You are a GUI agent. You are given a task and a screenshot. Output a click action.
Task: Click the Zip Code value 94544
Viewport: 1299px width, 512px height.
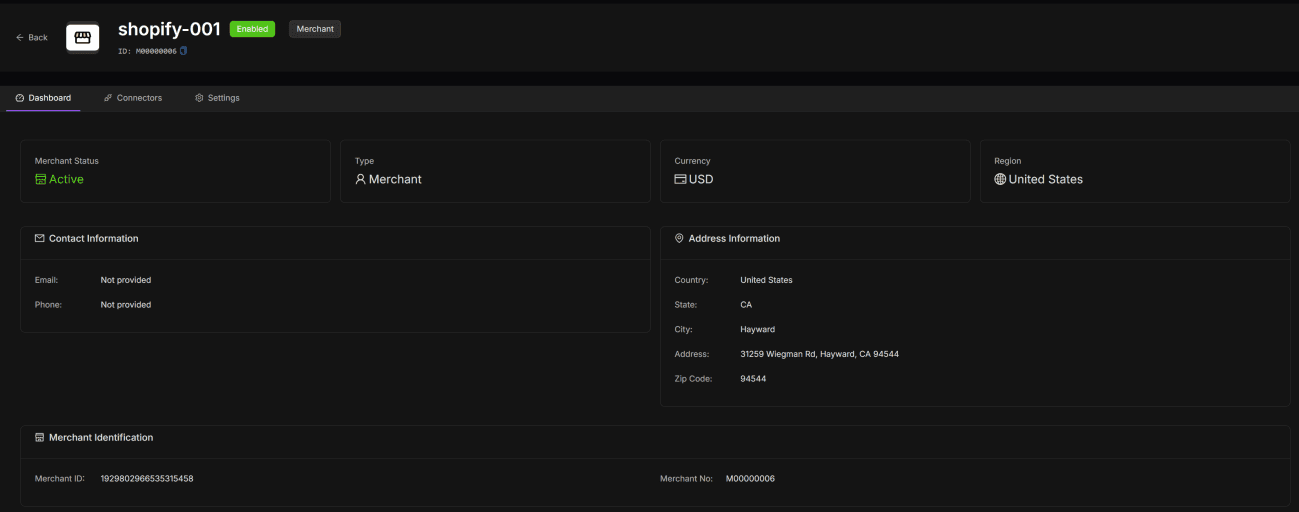tap(753, 379)
